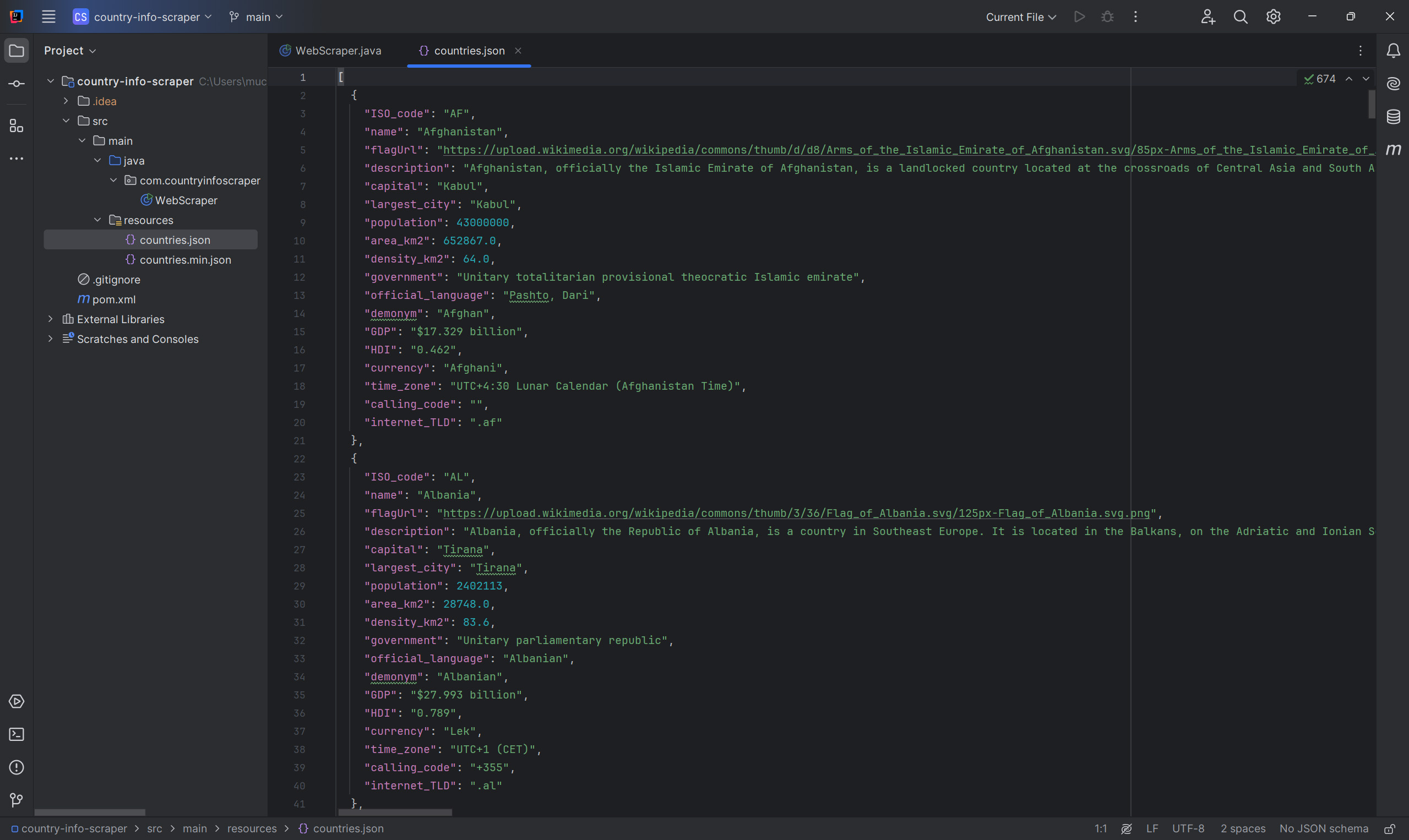
Task: Open the Albania flag URL link
Action: (796, 514)
